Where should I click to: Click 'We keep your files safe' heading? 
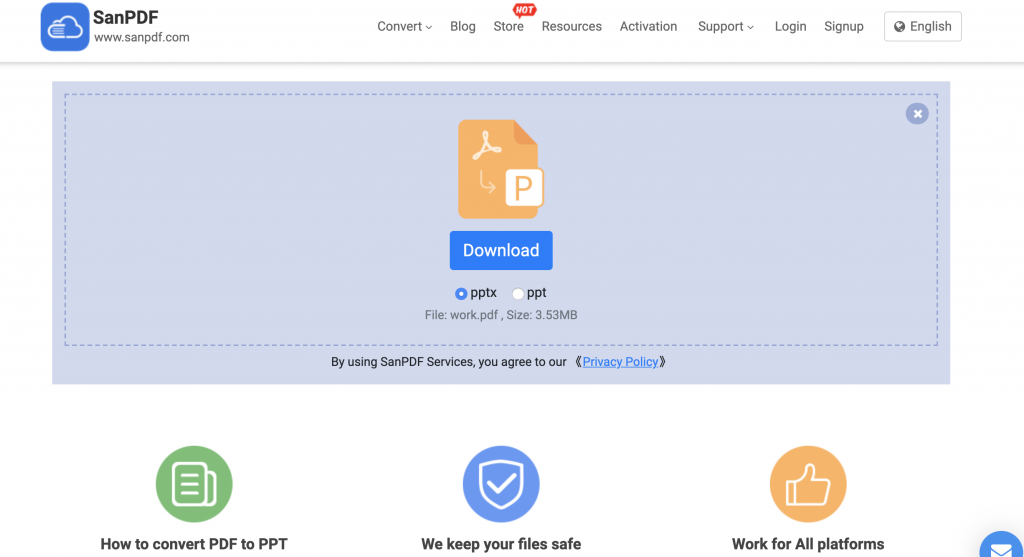tap(501, 544)
